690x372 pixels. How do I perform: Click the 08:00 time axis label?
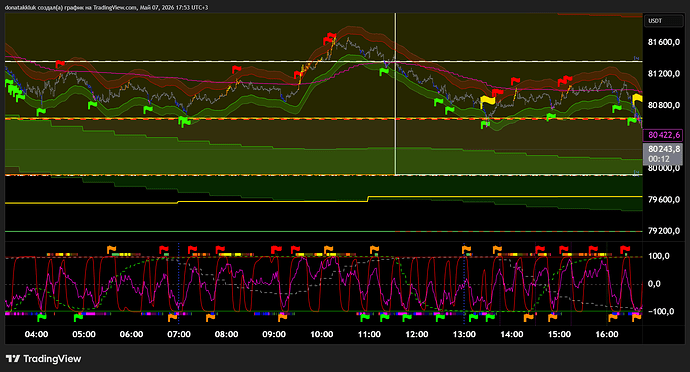point(227,334)
